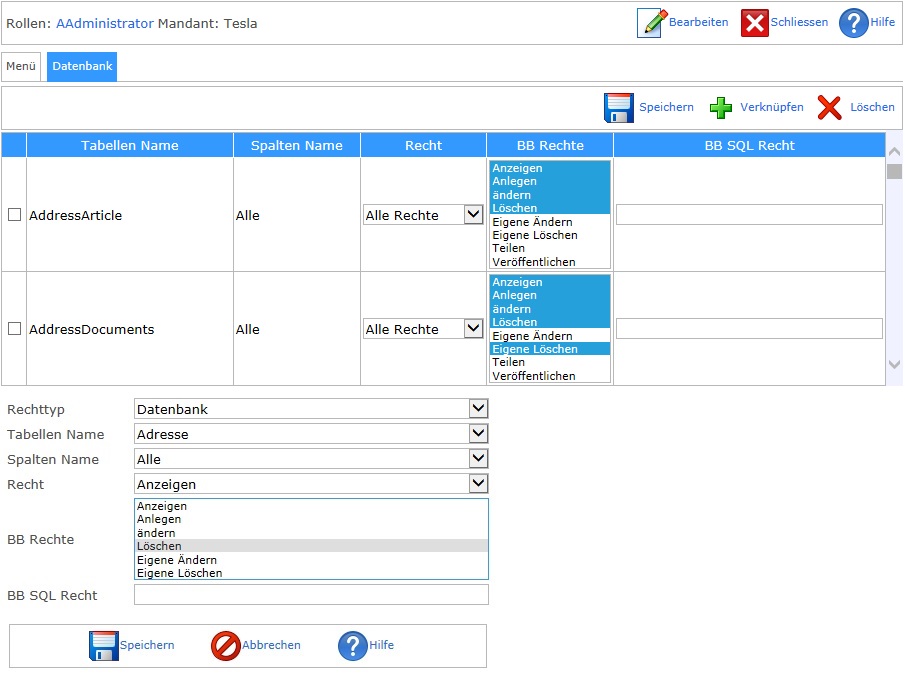Open Hilfe via top question mark icon
Screen dimensions: 905x675
pyautogui.click(x=853, y=23)
